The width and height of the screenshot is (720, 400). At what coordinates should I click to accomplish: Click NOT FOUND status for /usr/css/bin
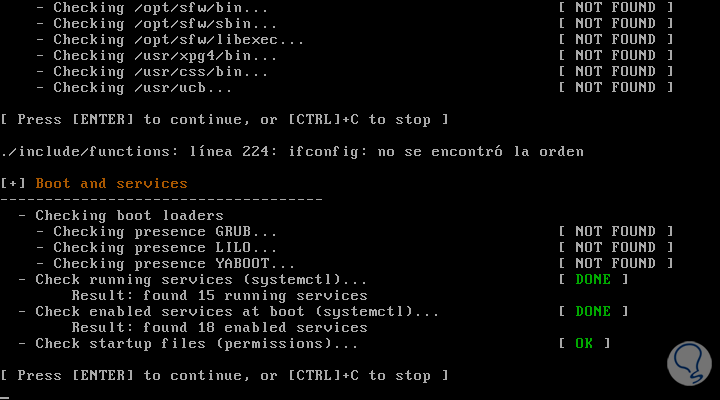point(615,71)
